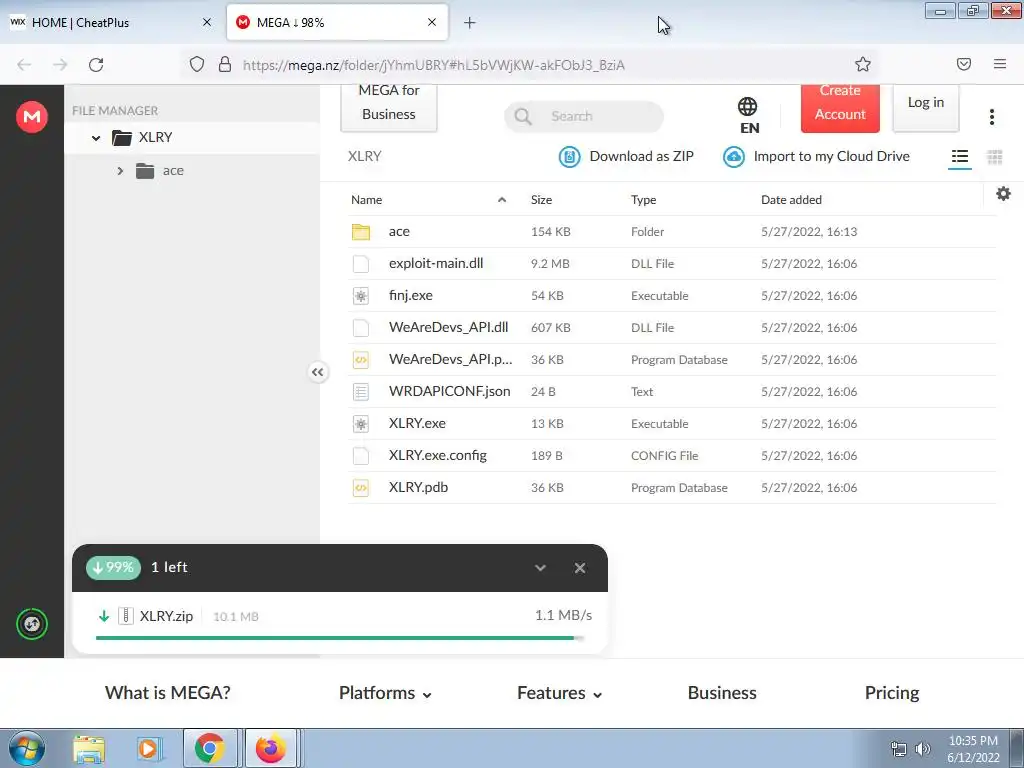
Task: Click the WeAreDevs_API.pdb file icon
Action: (x=360, y=360)
